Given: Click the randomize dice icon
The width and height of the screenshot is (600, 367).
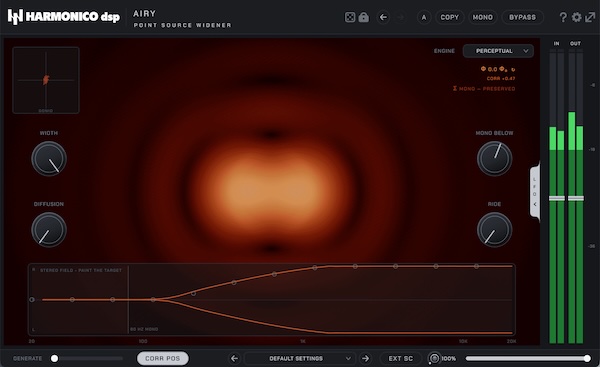Looking at the screenshot, I should point(350,17).
